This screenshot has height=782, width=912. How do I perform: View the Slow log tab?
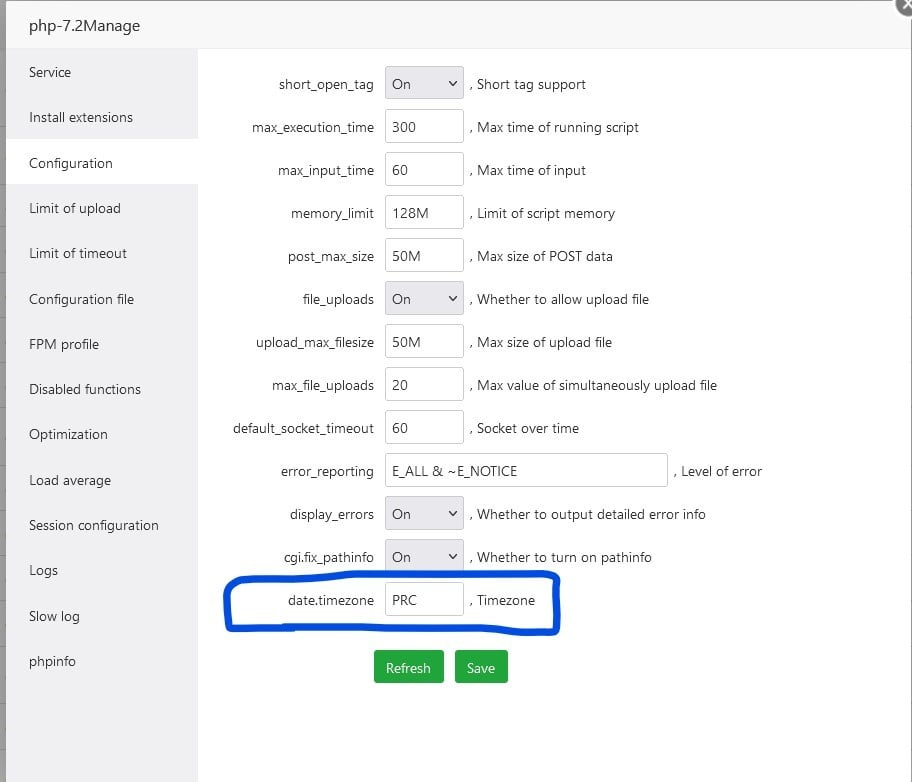54,616
